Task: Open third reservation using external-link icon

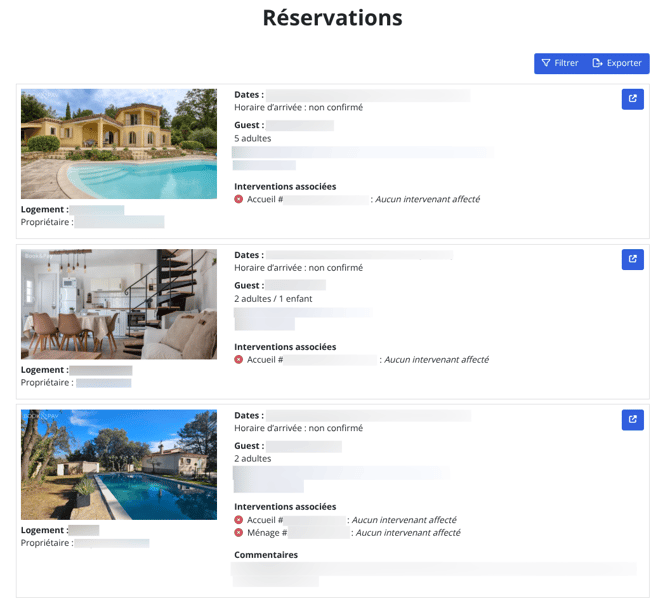Action: (632, 420)
